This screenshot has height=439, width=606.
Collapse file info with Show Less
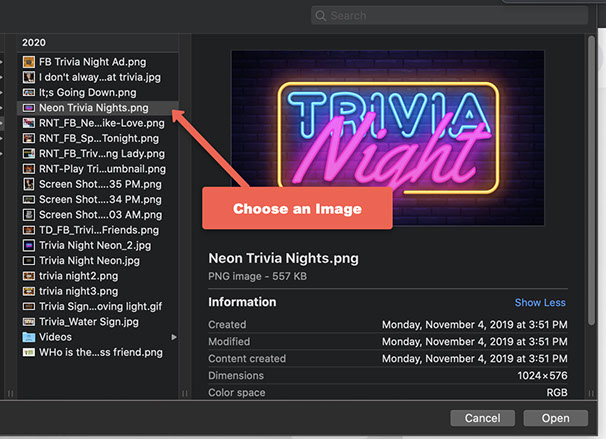(x=540, y=303)
